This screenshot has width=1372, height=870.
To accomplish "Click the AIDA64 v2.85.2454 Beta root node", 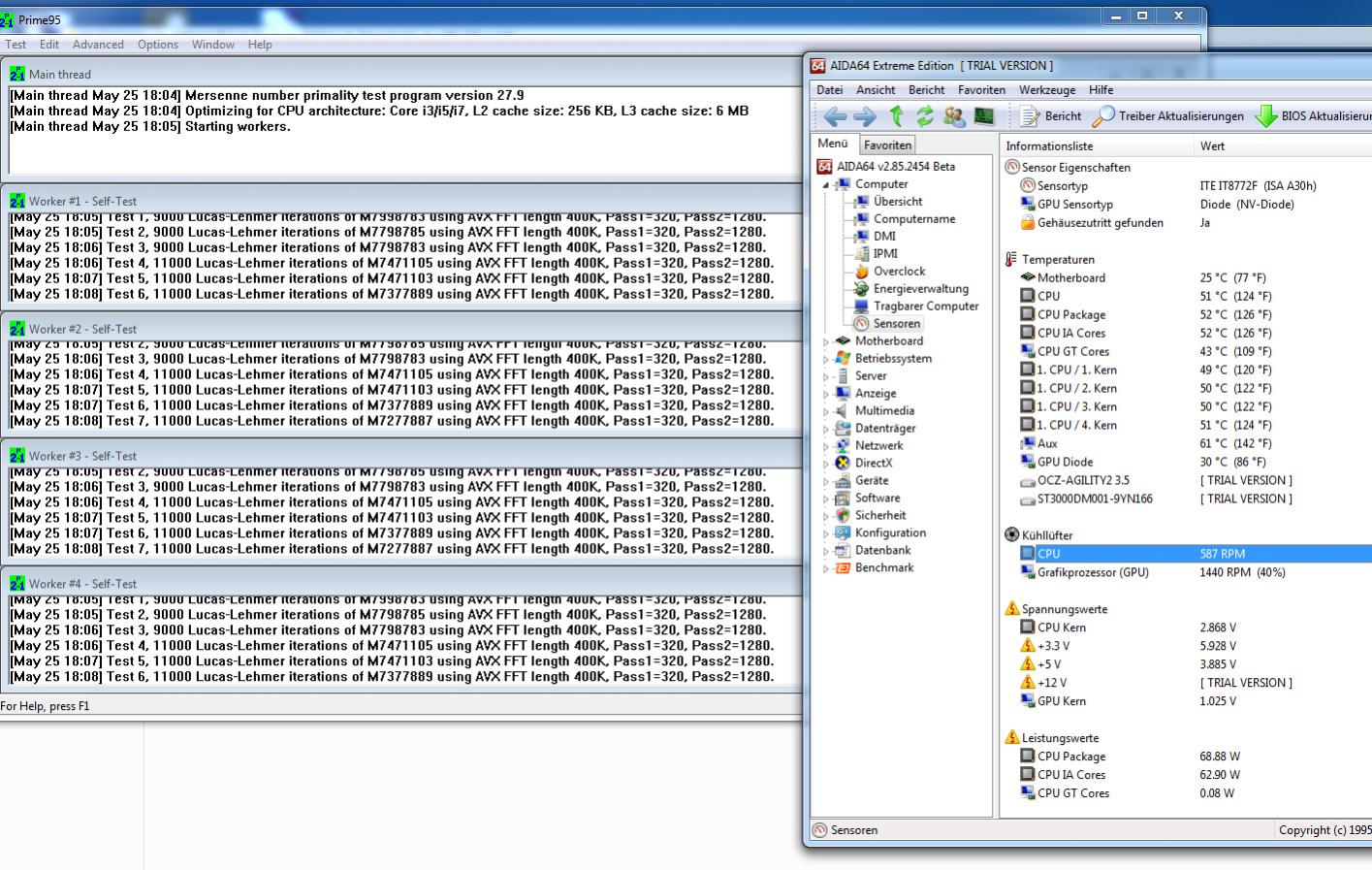I will (896, 167).
